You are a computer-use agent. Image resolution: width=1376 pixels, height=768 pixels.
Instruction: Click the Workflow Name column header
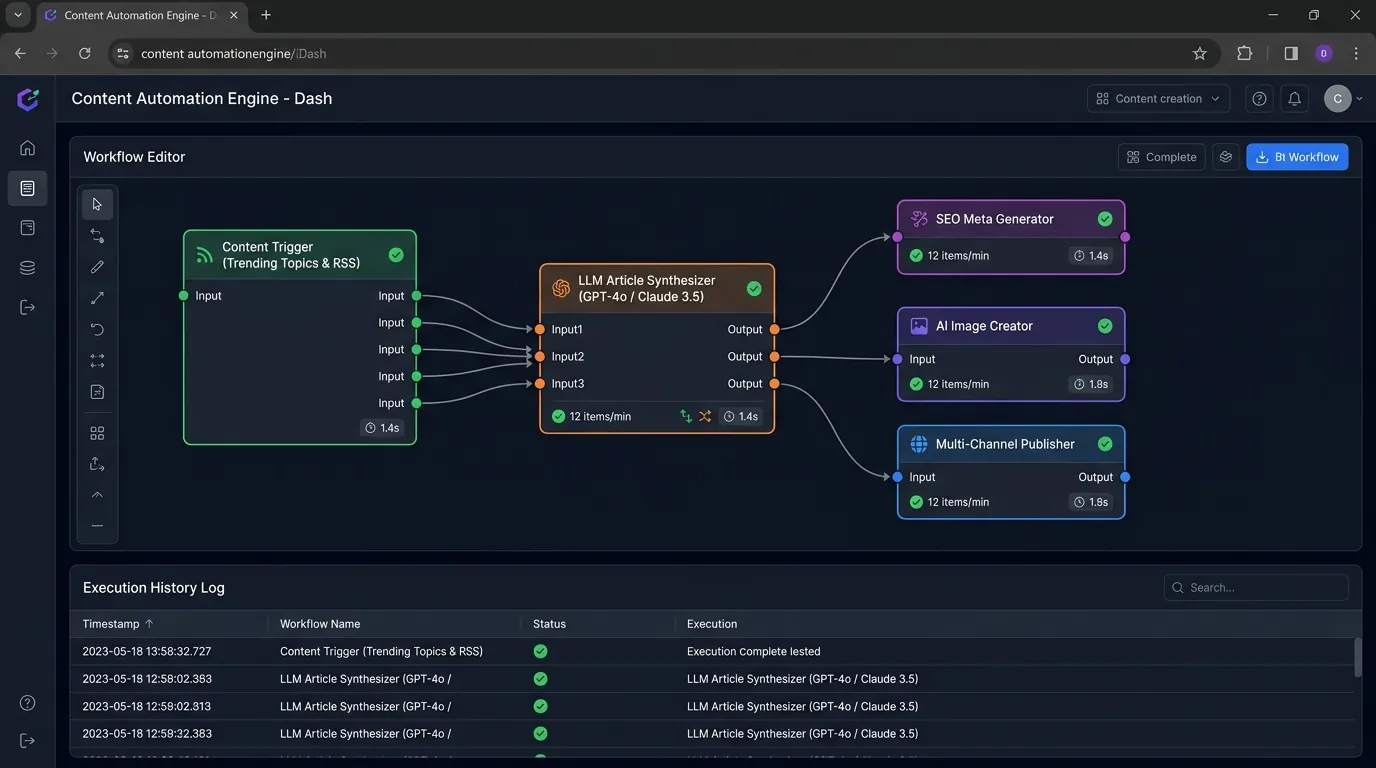320,624
